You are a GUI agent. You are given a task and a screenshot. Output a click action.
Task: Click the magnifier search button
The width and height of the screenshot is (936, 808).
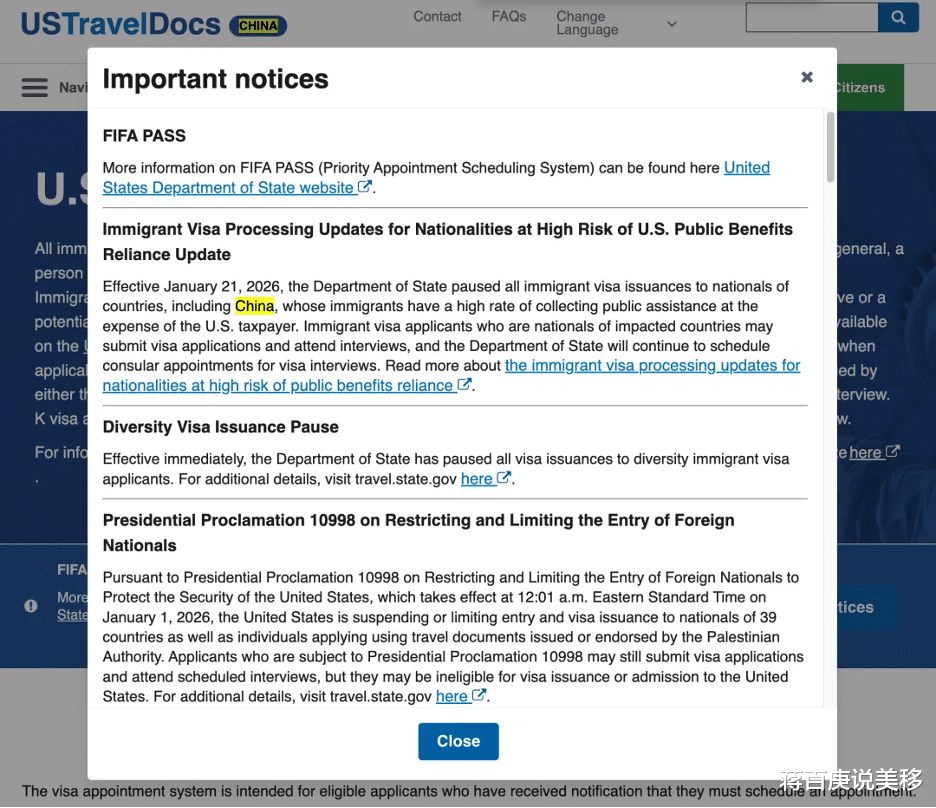(898, 17)
